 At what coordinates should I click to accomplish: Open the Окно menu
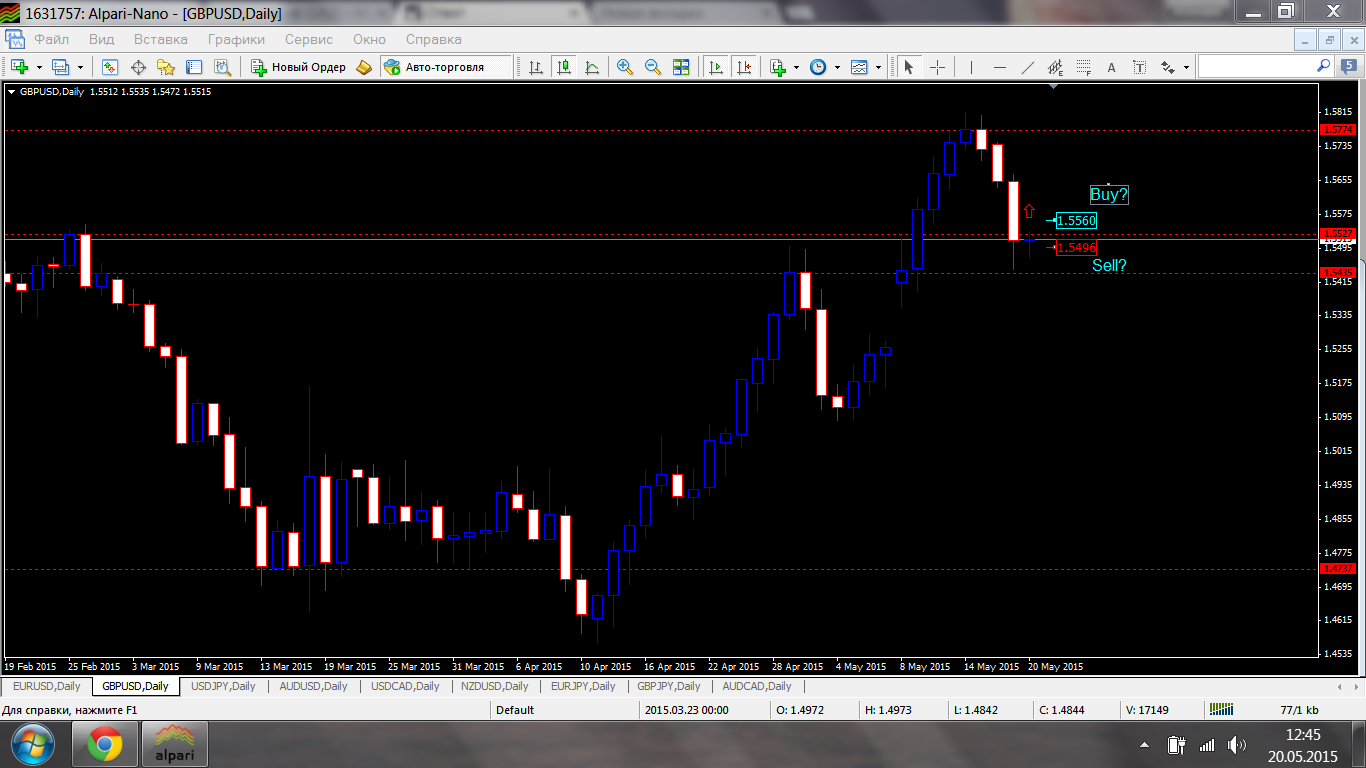tap(369, 39)
